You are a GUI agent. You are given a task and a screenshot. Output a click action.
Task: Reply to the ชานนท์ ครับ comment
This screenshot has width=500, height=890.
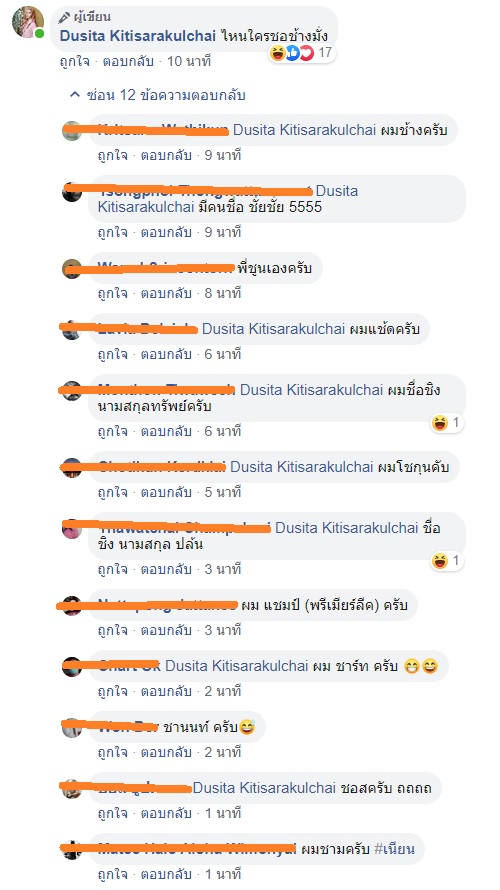(x=166, y=753)
